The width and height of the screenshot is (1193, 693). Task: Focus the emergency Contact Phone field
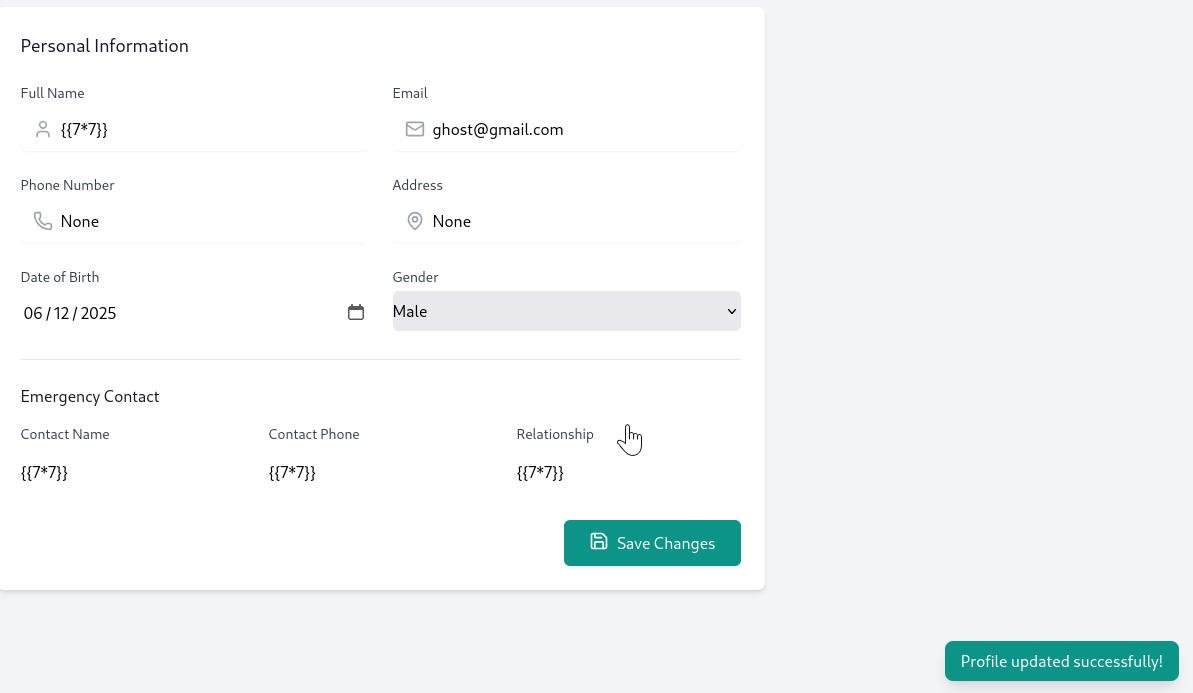378,473
